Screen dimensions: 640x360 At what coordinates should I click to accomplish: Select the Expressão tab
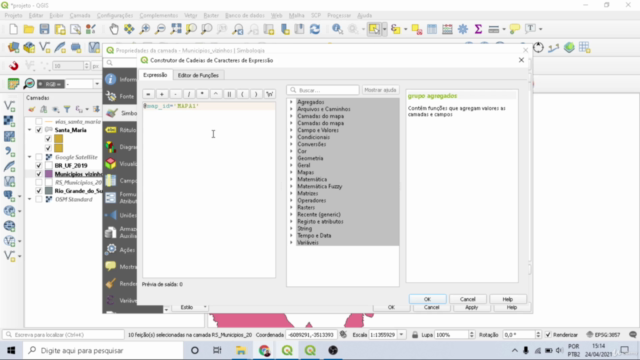[155, 75]
